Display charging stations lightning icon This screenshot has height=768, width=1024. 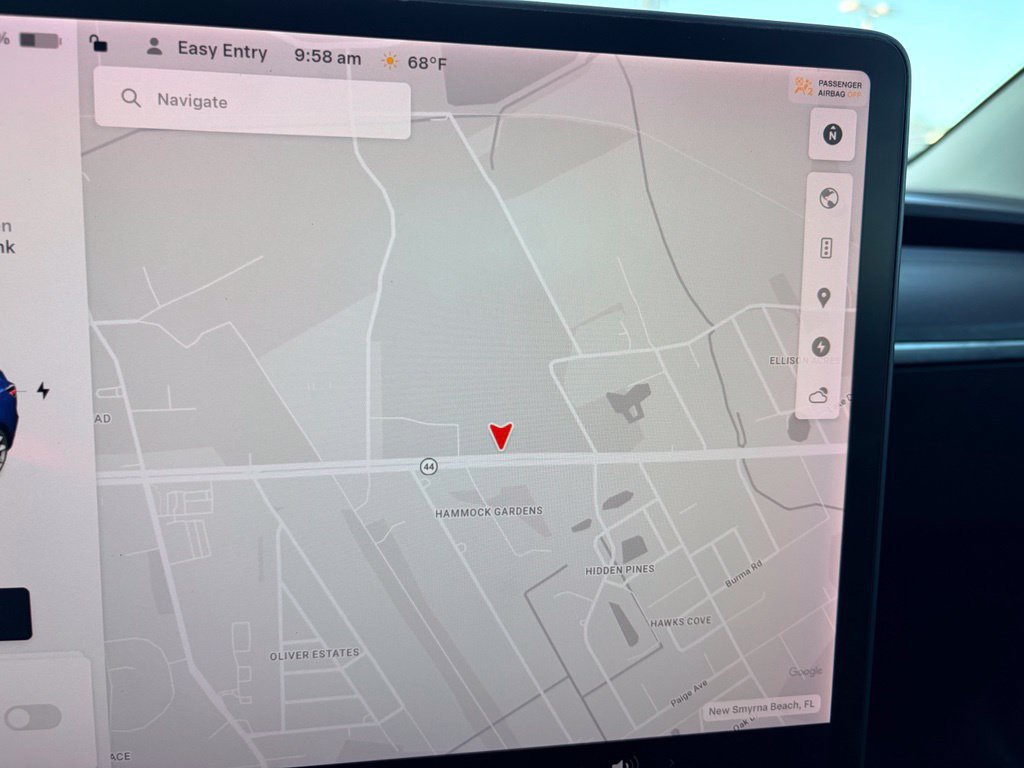(822, 347)
